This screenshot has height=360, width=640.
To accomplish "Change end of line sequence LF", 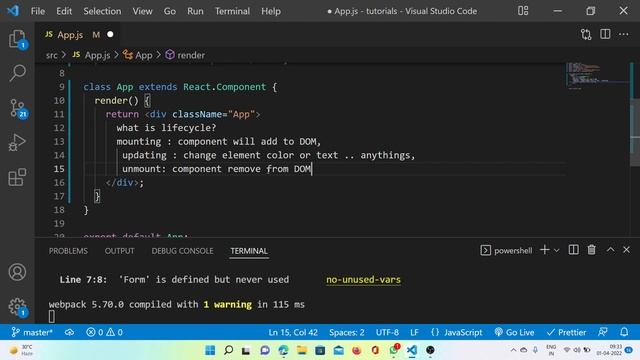I will click(x=414, y=332).
